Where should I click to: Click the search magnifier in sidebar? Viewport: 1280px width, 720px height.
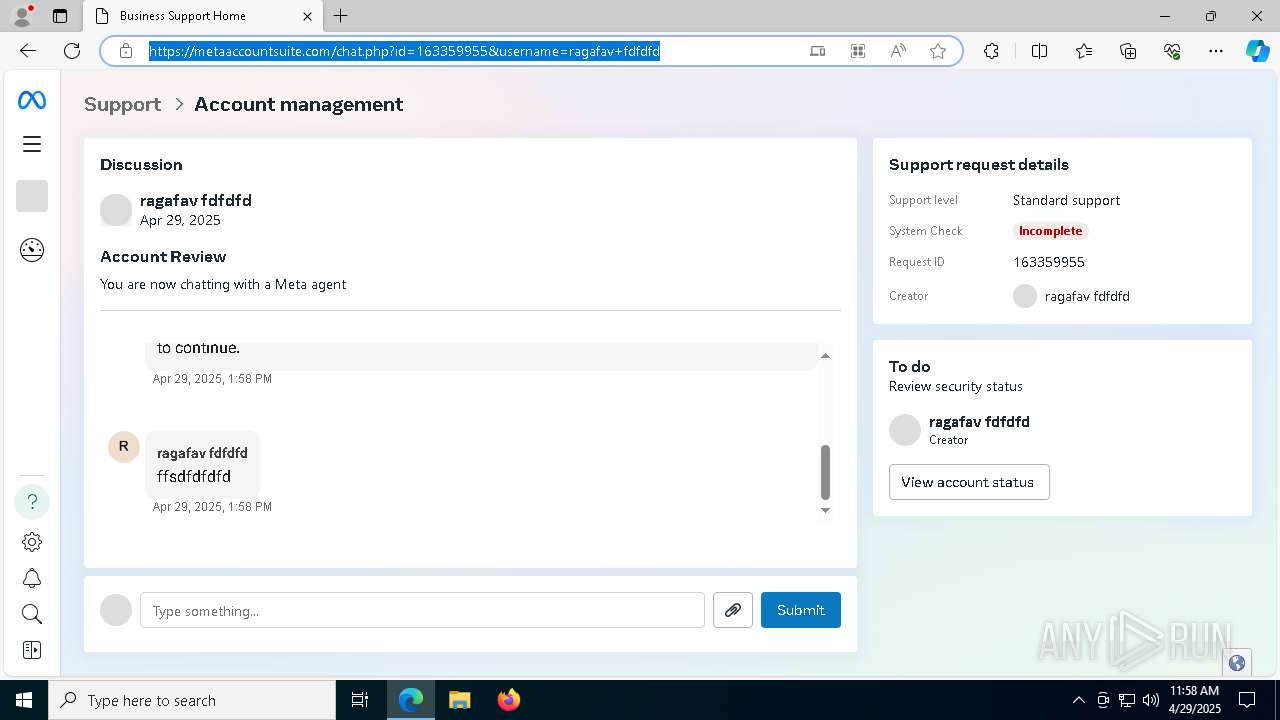32,614
